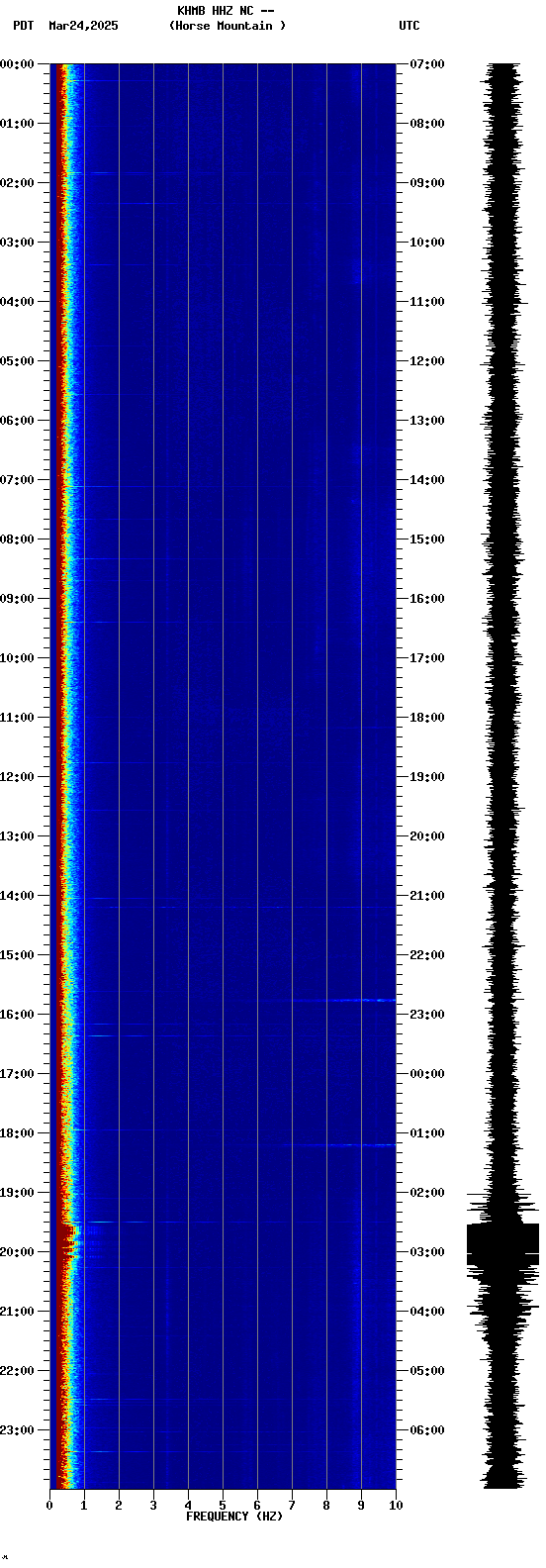Click frequency axis tick label 7

(x=292, y=1506)
